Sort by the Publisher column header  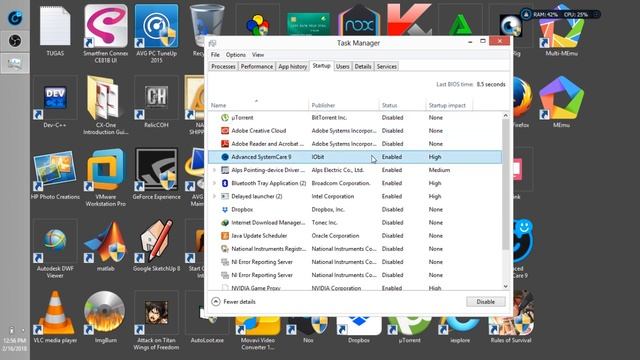coord(343,105)
